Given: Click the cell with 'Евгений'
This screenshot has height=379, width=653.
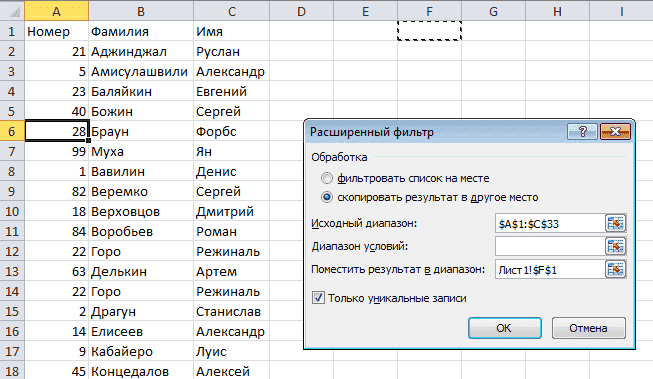Looking at the screenshot, I should (x=232, y=91).
